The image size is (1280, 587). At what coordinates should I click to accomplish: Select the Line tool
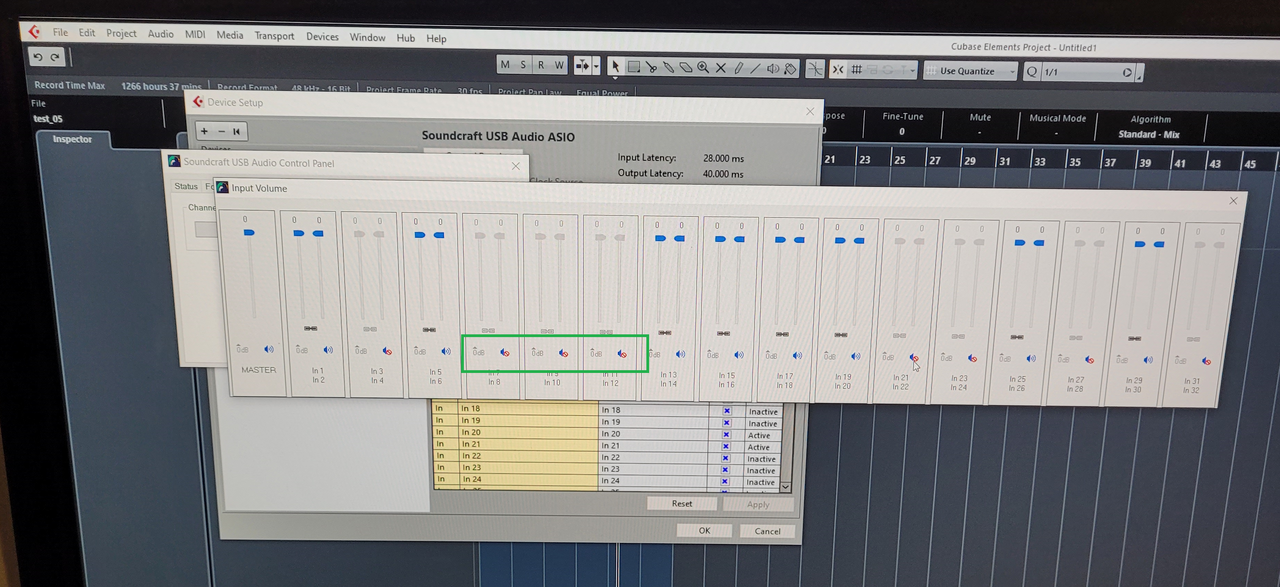(755, 67)
